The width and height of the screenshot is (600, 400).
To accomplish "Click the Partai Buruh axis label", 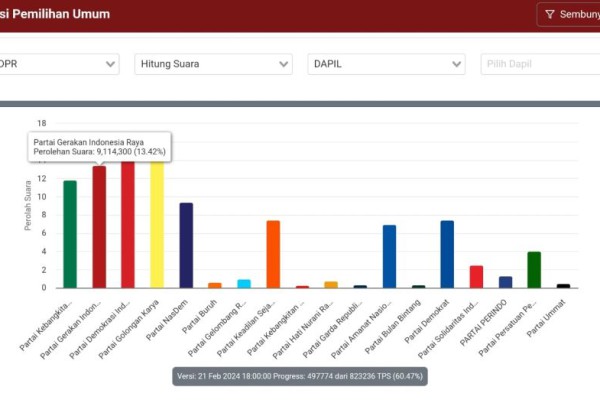I will point(199,317).
